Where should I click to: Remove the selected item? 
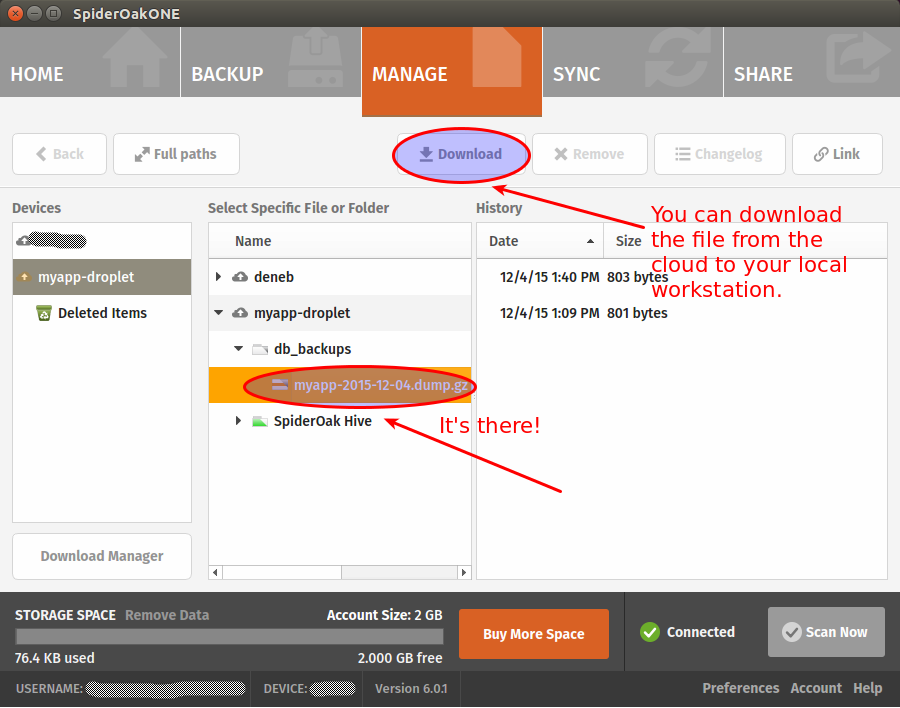click(x=589, y=154)
